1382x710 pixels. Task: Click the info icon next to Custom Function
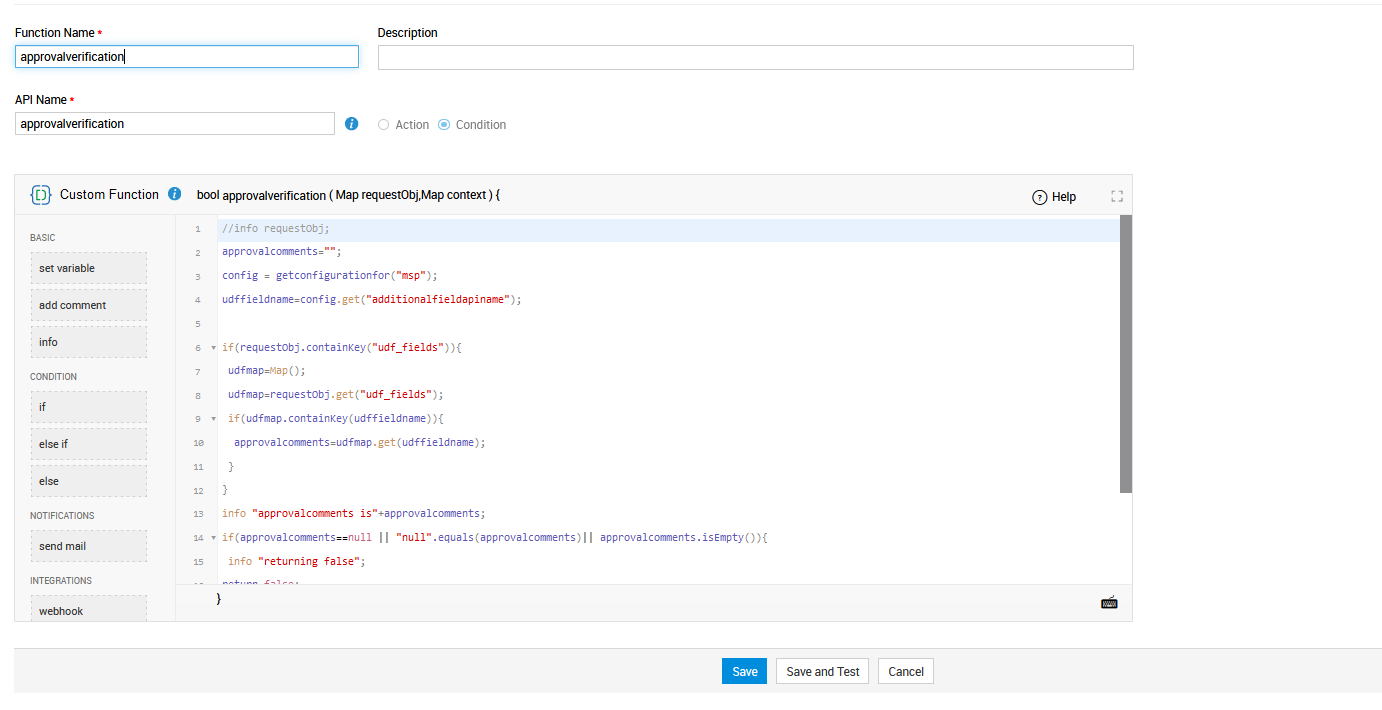pyautogui.click(x=175, y=194)
